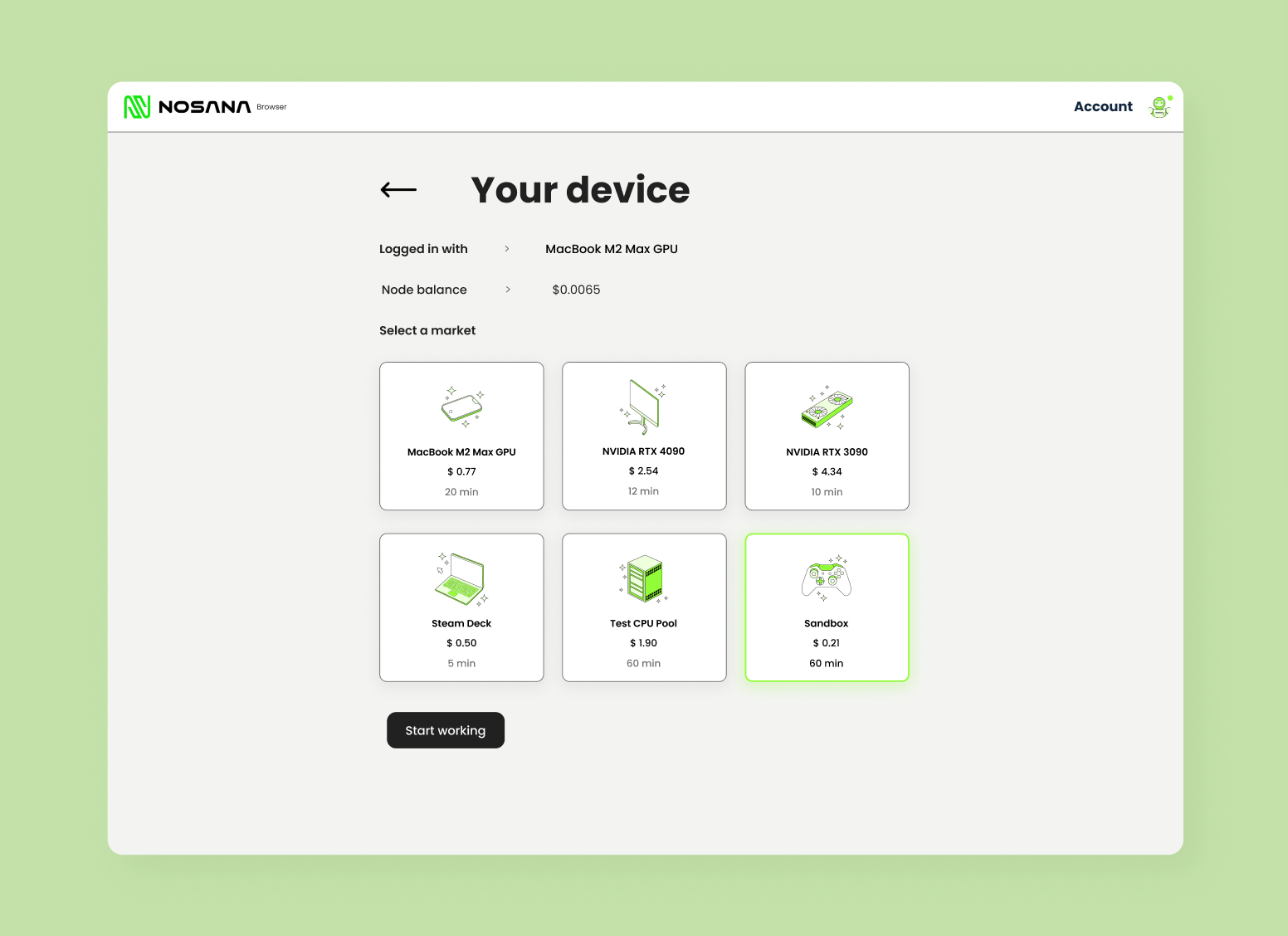Viewport: 1288px width, 936px height.
Task: Click the phone icon in MacBook M2 Max GPU card
Action: [462, 407]
